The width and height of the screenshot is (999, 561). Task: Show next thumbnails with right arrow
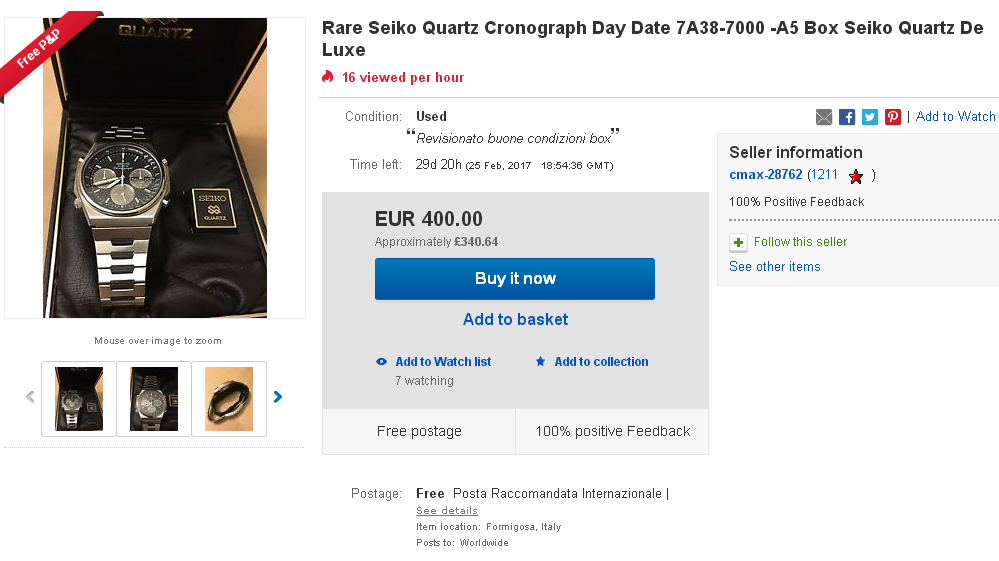278,397
